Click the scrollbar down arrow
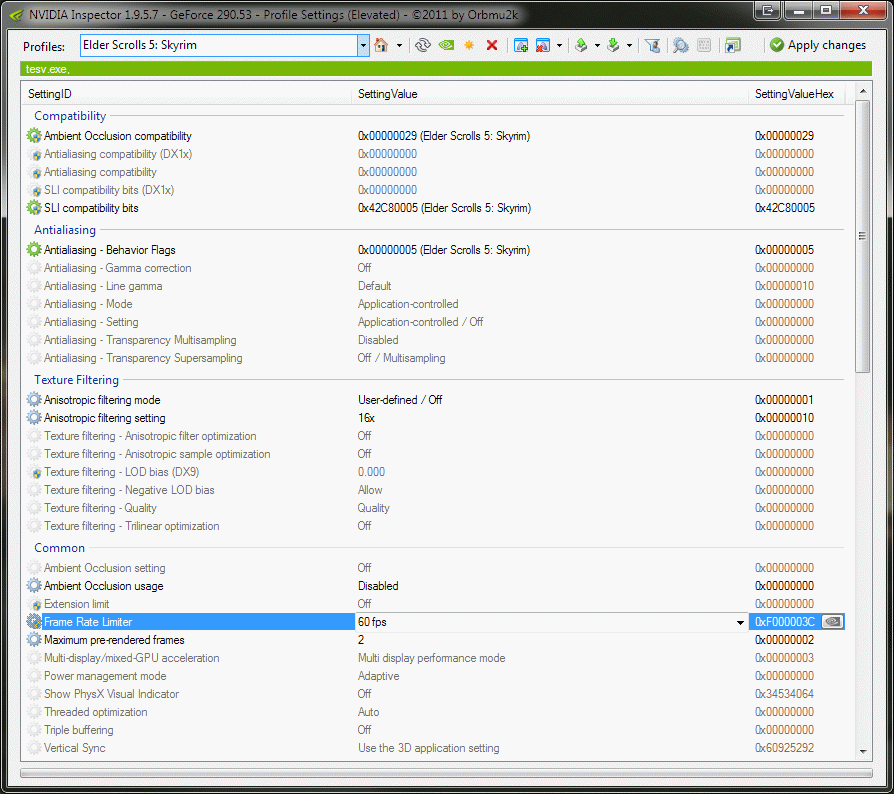The width and height of the screenshot is (894, 794). pyautogui.click(x=863, y=752)
